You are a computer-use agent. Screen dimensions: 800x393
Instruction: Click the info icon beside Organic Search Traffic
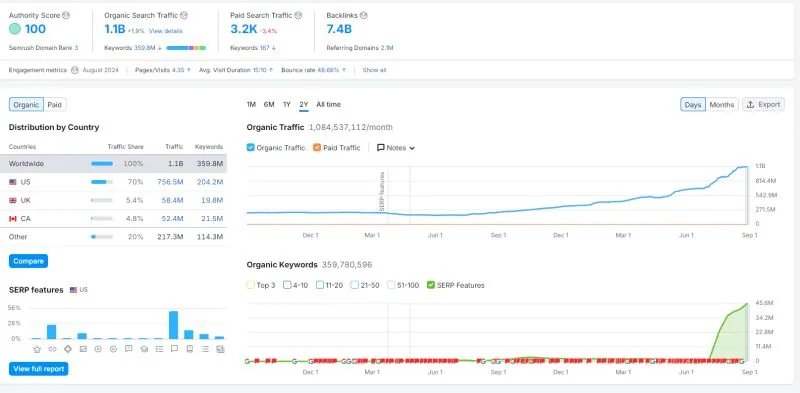184,16
